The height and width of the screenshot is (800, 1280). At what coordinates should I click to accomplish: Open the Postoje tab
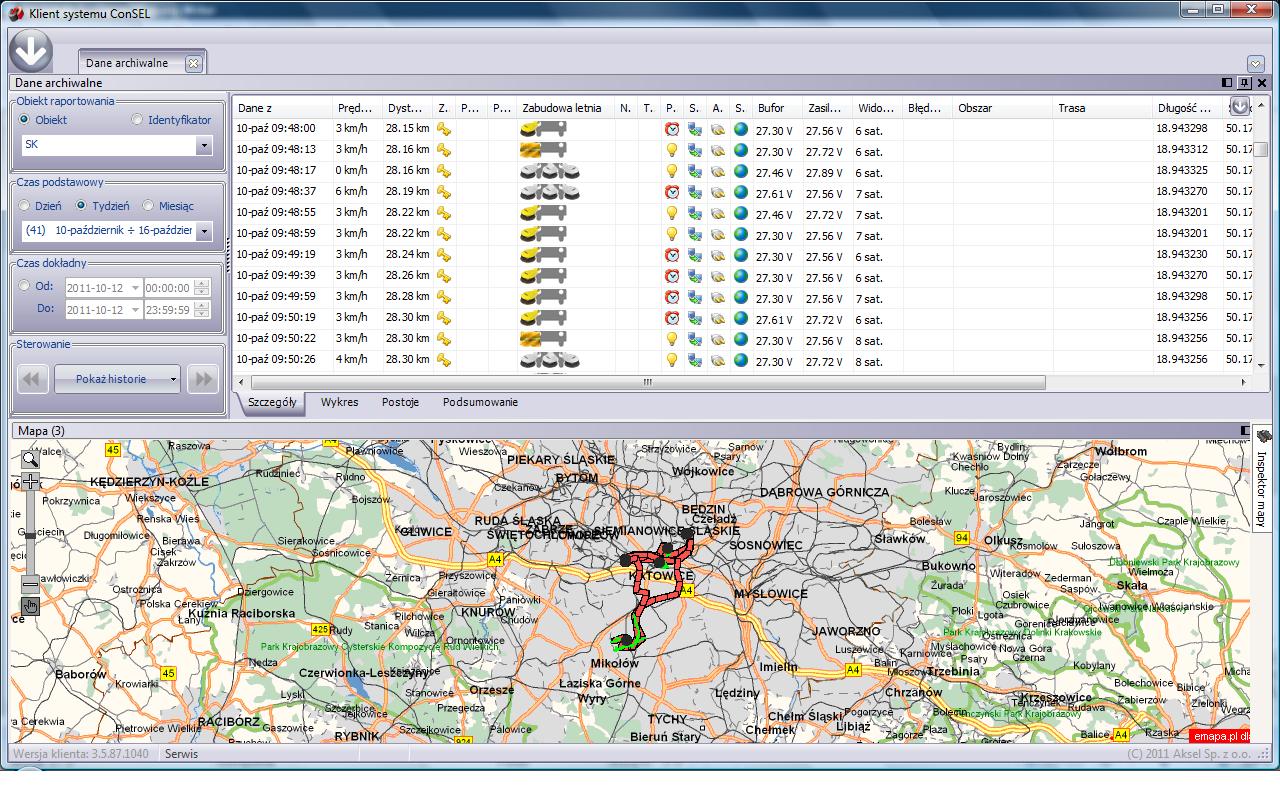click(400, 402)
